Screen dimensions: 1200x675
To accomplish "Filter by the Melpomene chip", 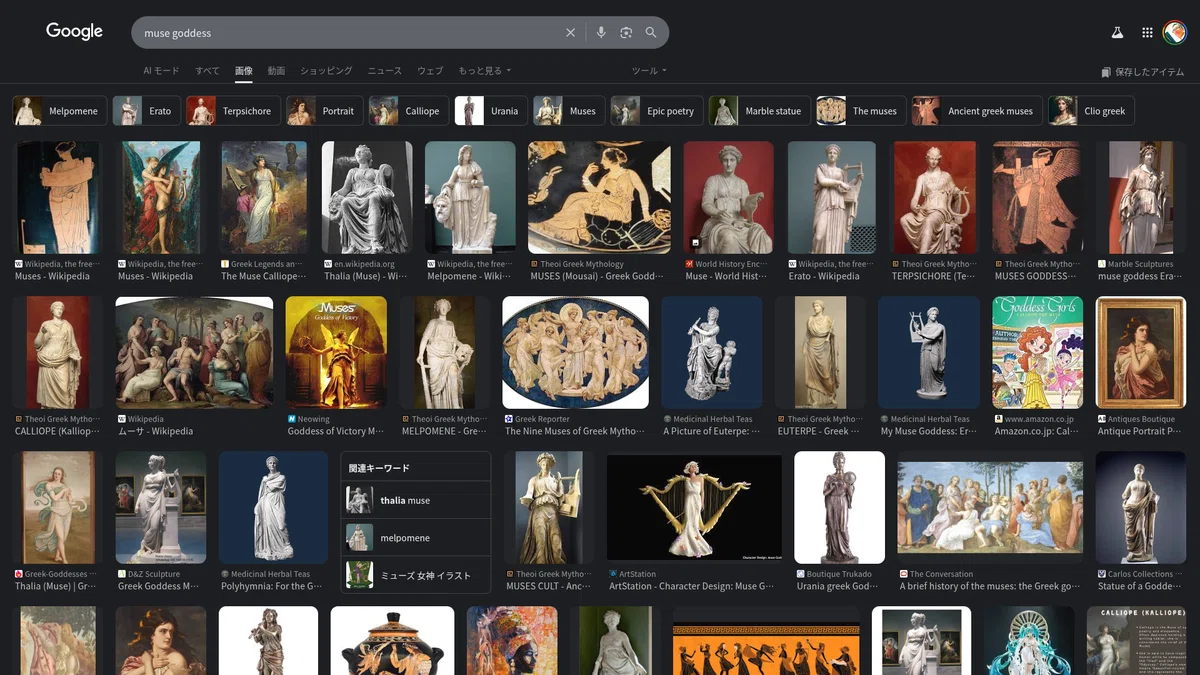I will pyautogui.click(x=59, y=111).
